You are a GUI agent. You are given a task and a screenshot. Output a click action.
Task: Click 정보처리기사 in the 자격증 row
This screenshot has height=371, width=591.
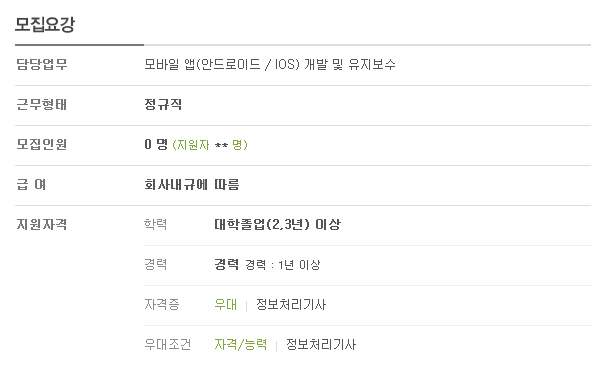(291, 304)
